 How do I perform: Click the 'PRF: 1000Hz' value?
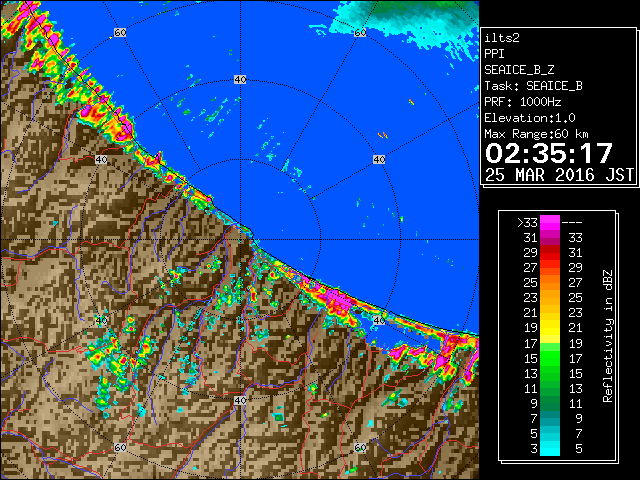(x=523, y=102)
